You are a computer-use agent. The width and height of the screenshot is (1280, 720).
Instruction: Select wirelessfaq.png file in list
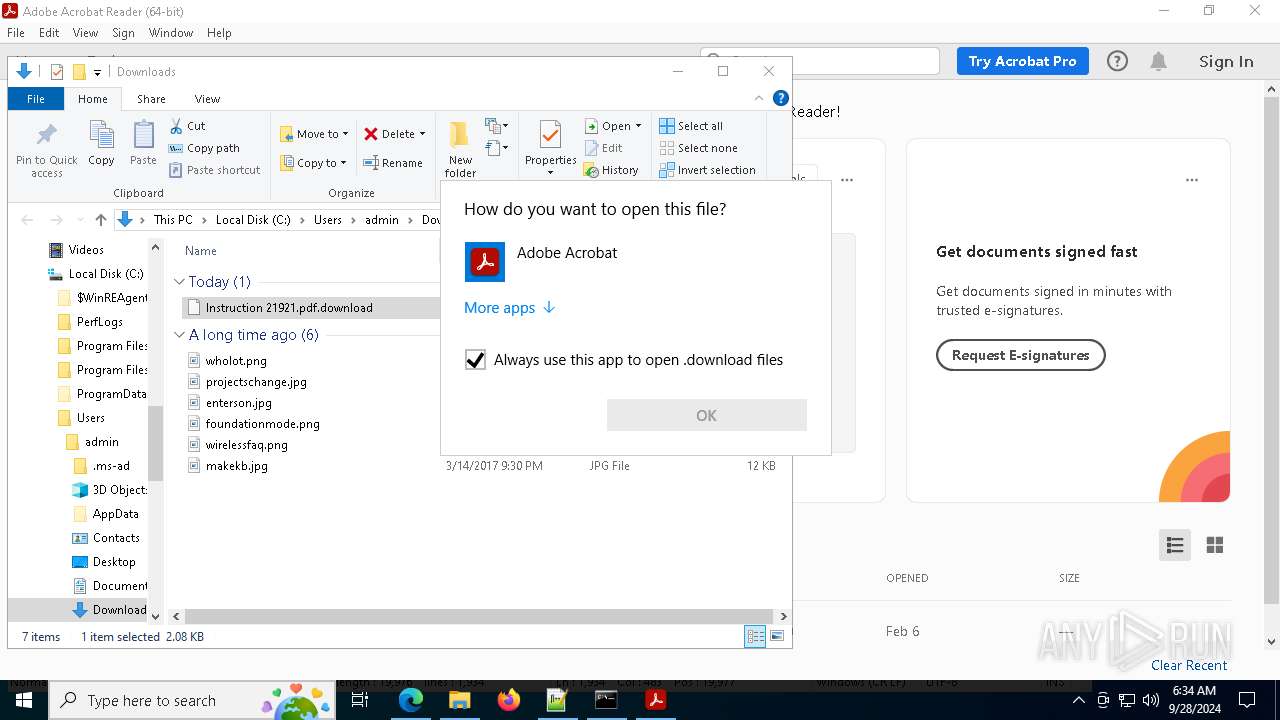pyautogui.click(x=247, y=445)
